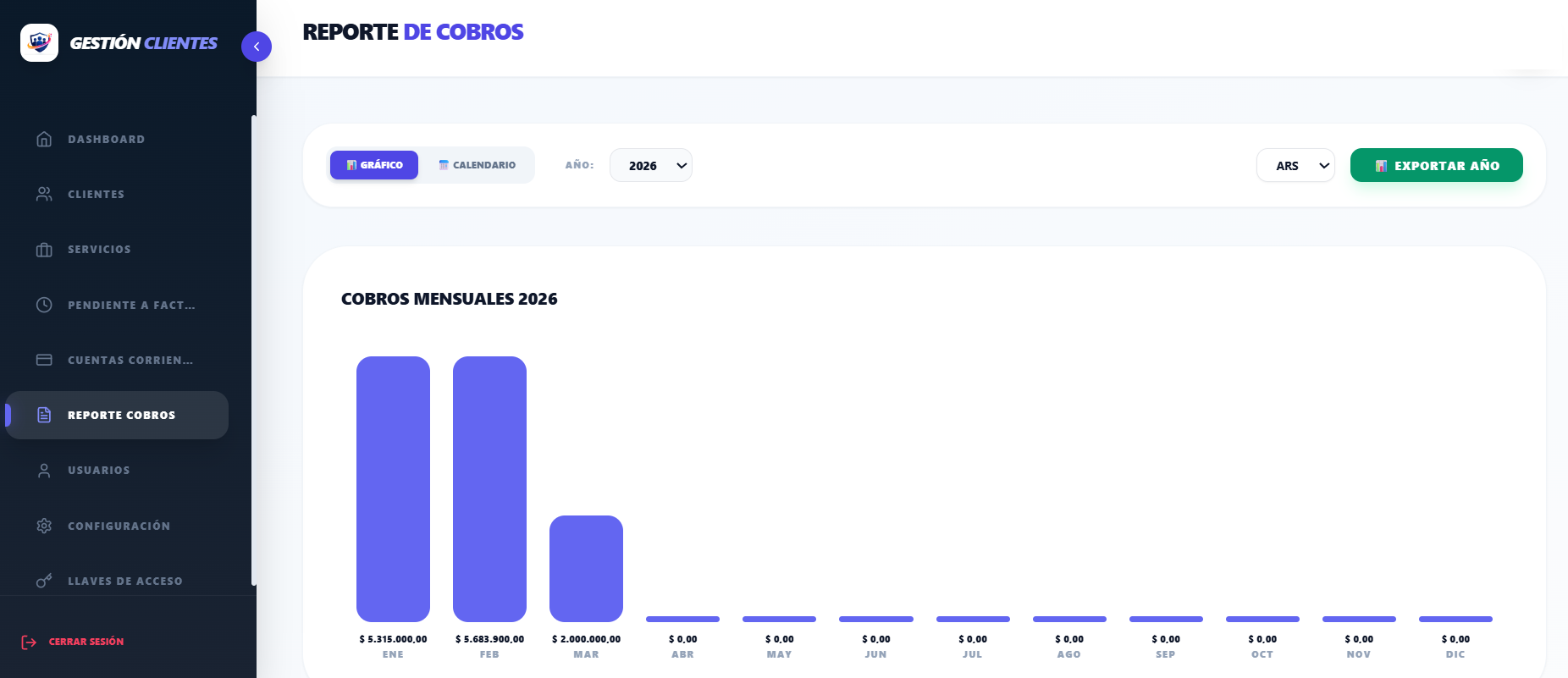
Task: Click the Usuarios person icon
Action: click(44, 471)
